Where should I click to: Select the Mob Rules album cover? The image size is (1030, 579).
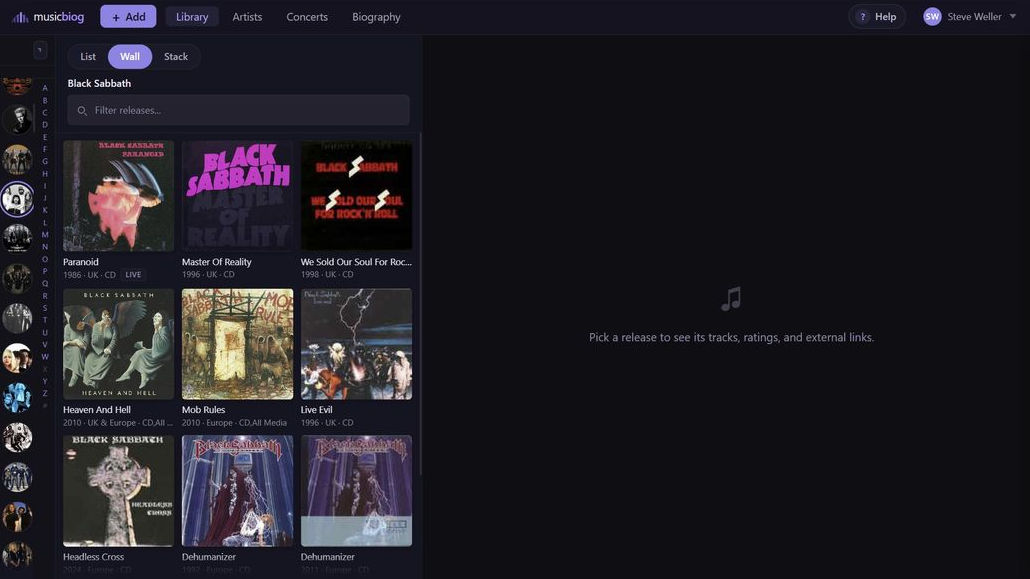point(237,344)
